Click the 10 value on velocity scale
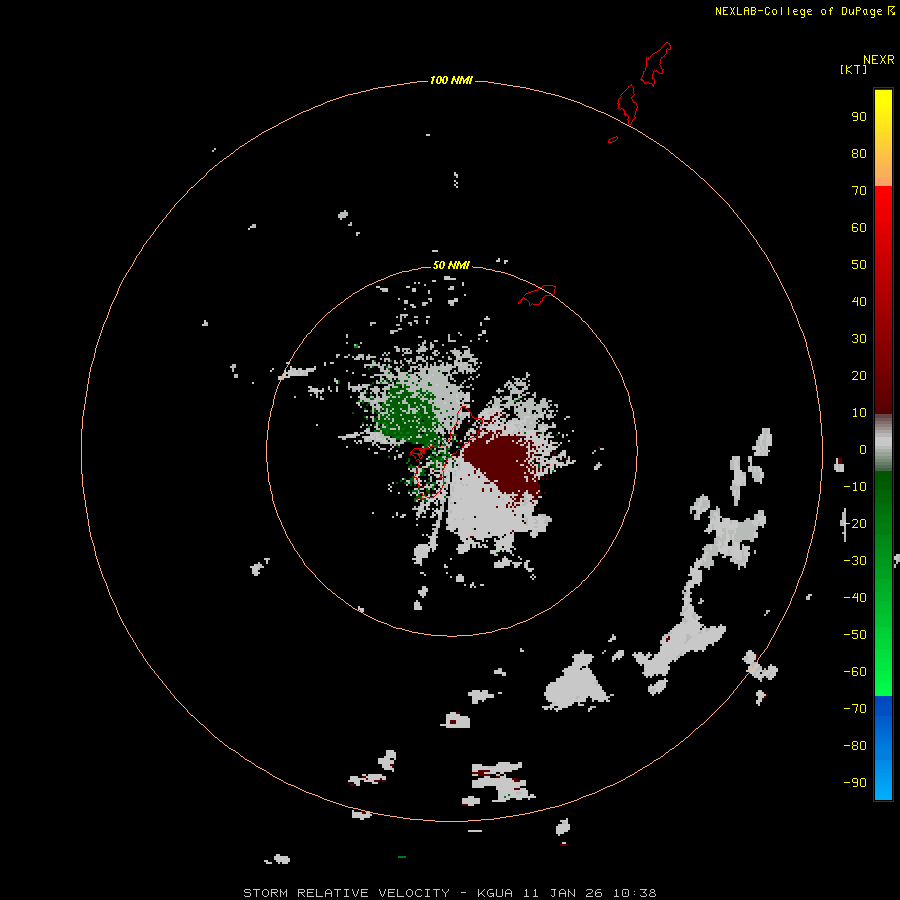Viewport: 900px width, 900px height. pyautogui.click(x=859, y=413)
